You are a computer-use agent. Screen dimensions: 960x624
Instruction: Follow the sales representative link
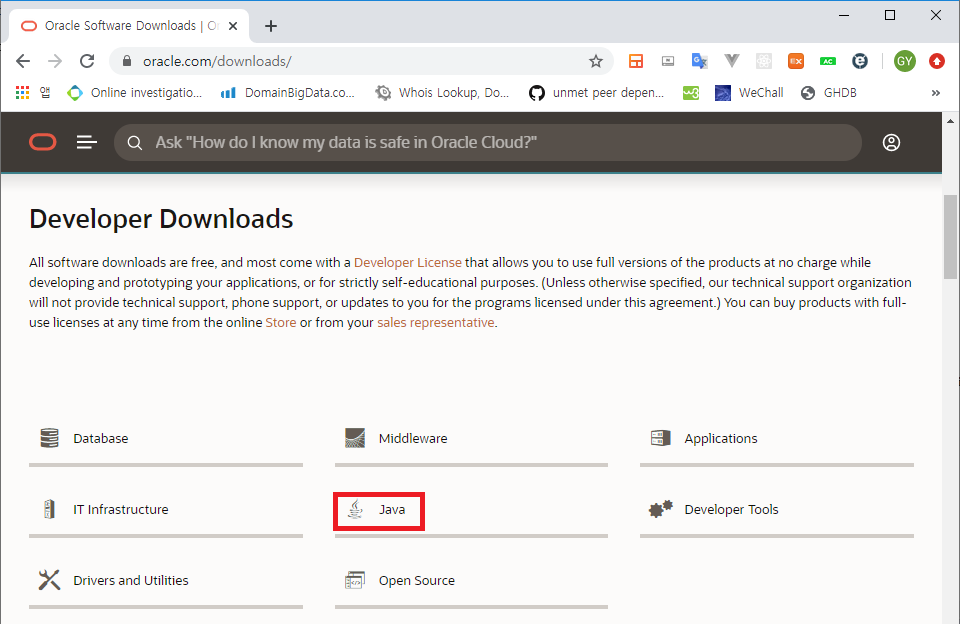pos(435,322)
